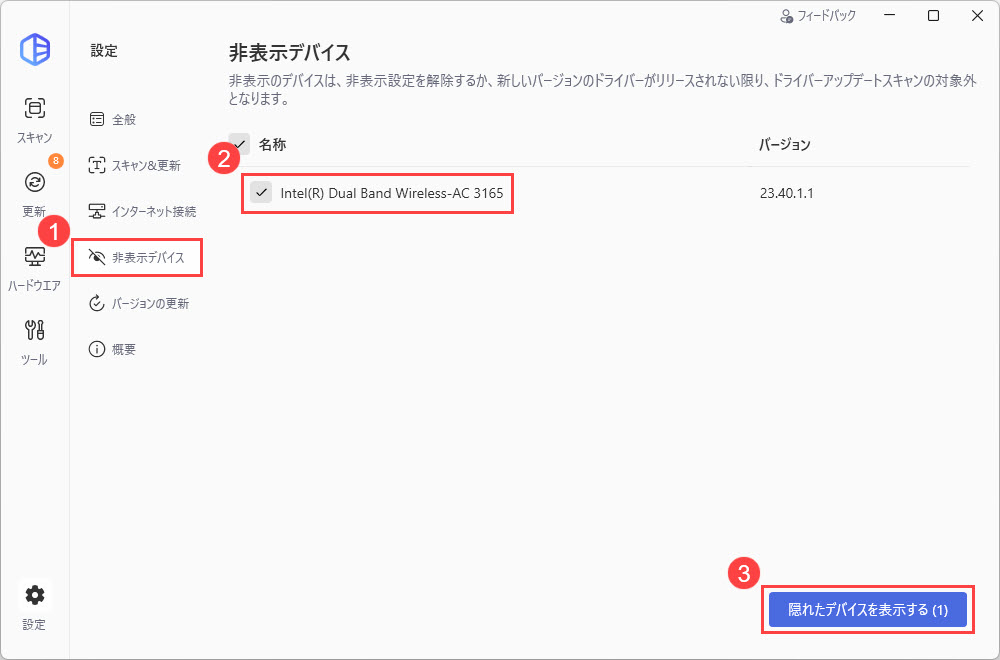
Task: Click the バージョン column header
Action: [784, 145]
